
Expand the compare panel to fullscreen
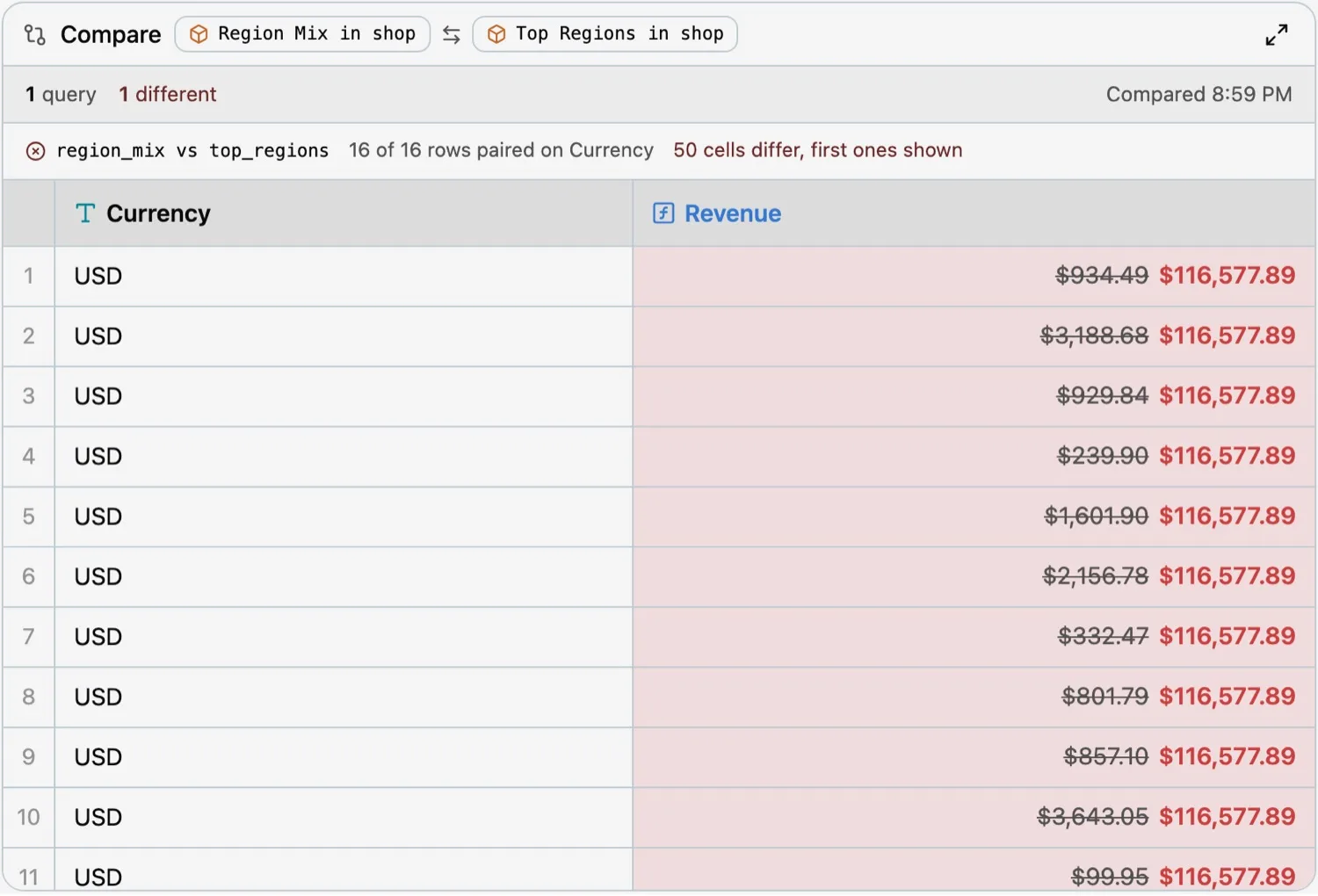(x=1277, y=34)
